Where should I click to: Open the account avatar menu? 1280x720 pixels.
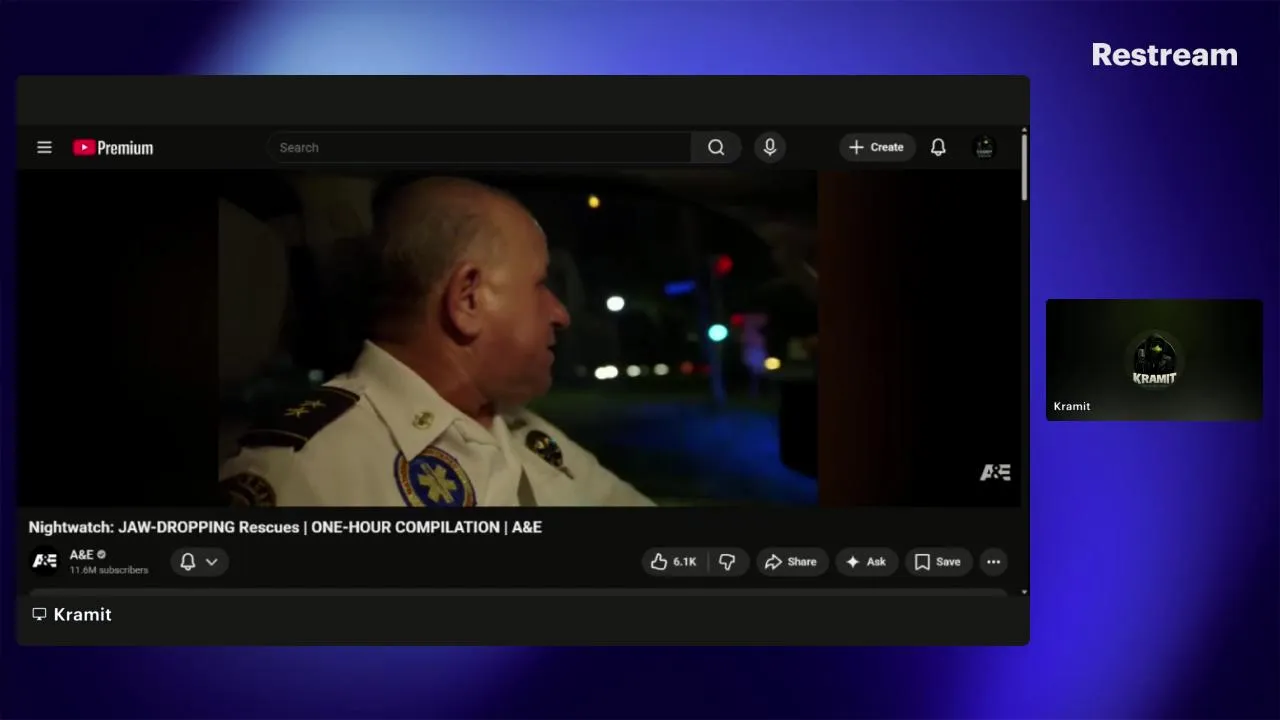pos(984,147)
